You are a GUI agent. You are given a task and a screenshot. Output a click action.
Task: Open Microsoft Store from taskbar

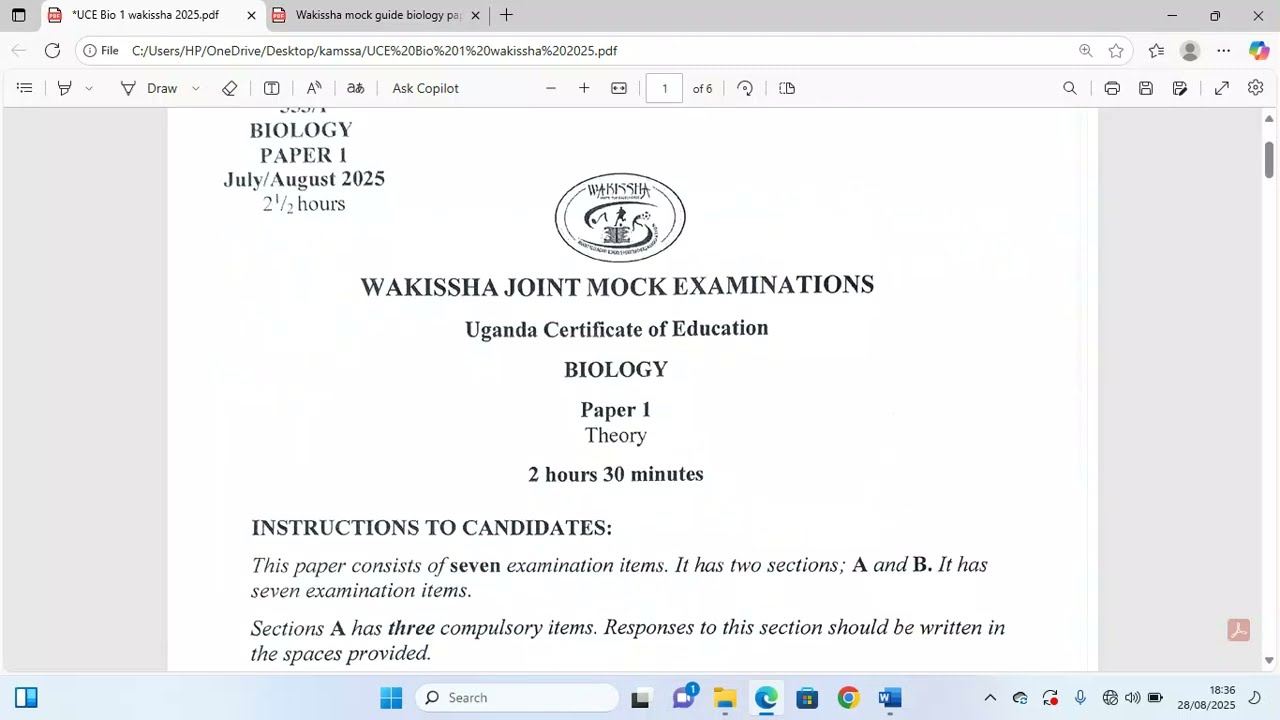(807, 698)
